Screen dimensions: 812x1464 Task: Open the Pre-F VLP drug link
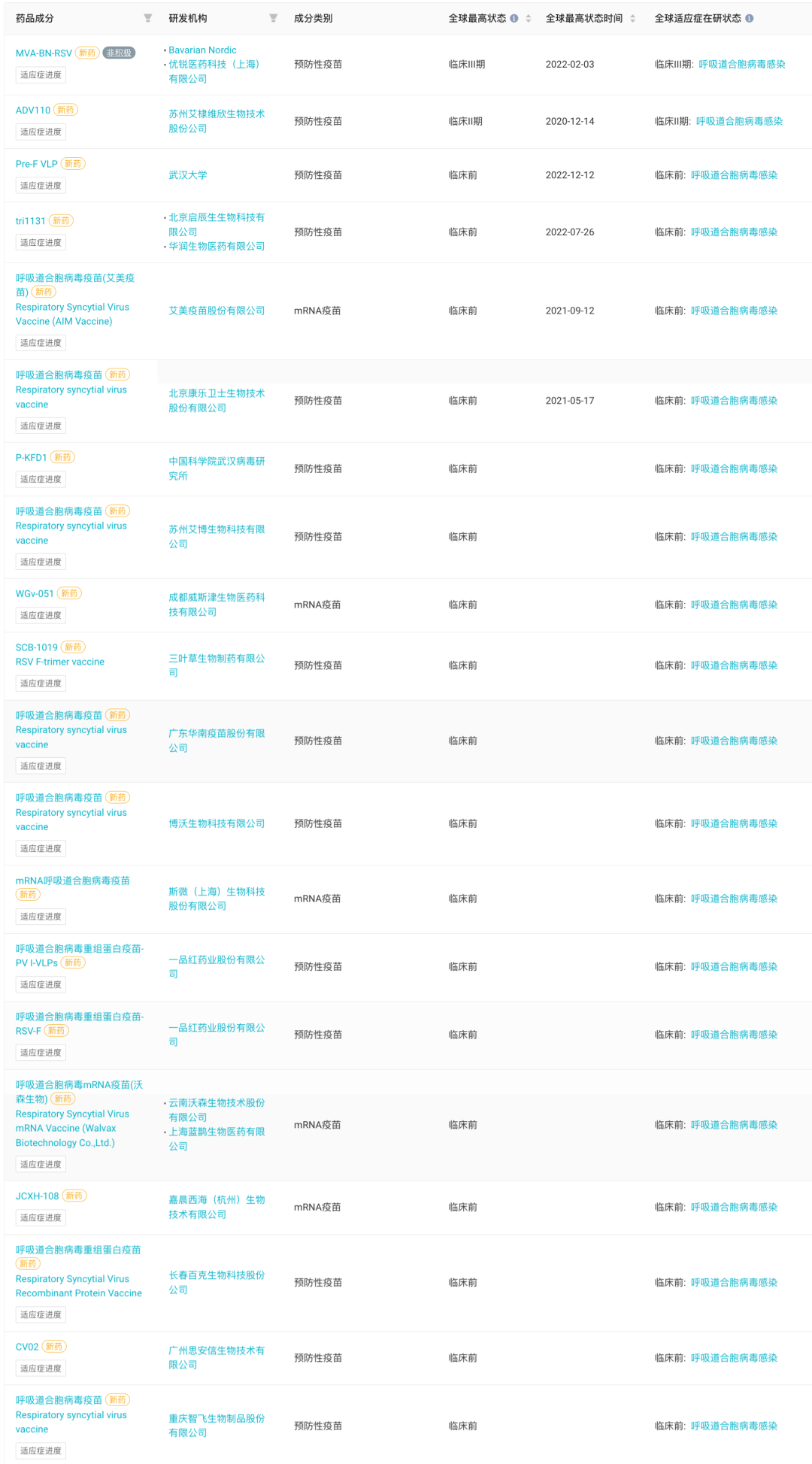[x=37, y=164]
